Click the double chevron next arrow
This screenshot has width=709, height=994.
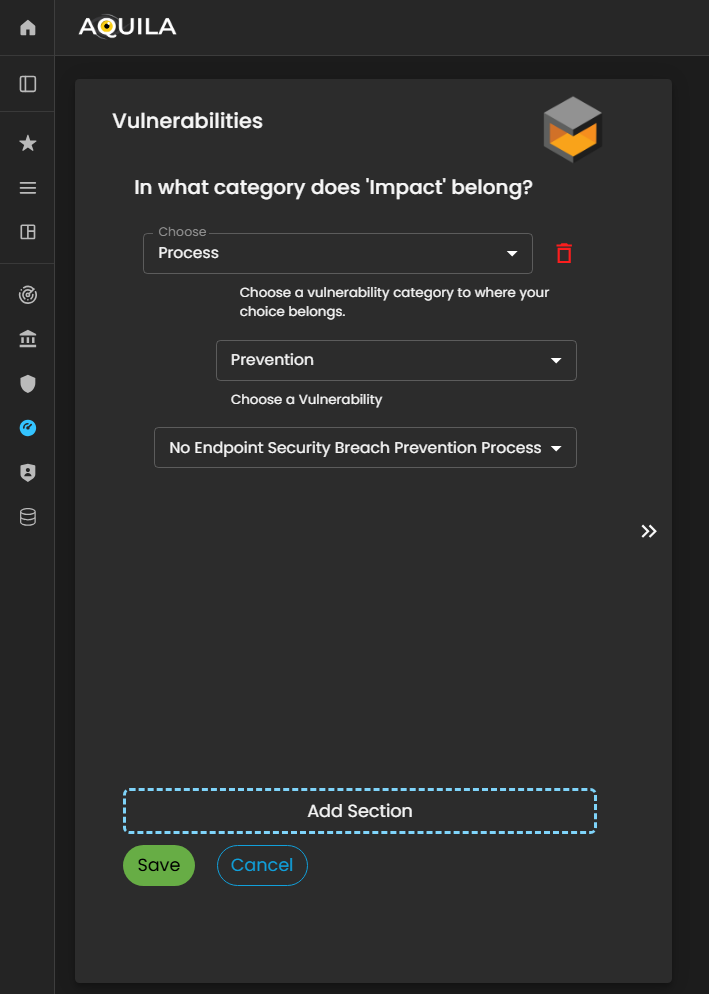click(x=649, y=531)
